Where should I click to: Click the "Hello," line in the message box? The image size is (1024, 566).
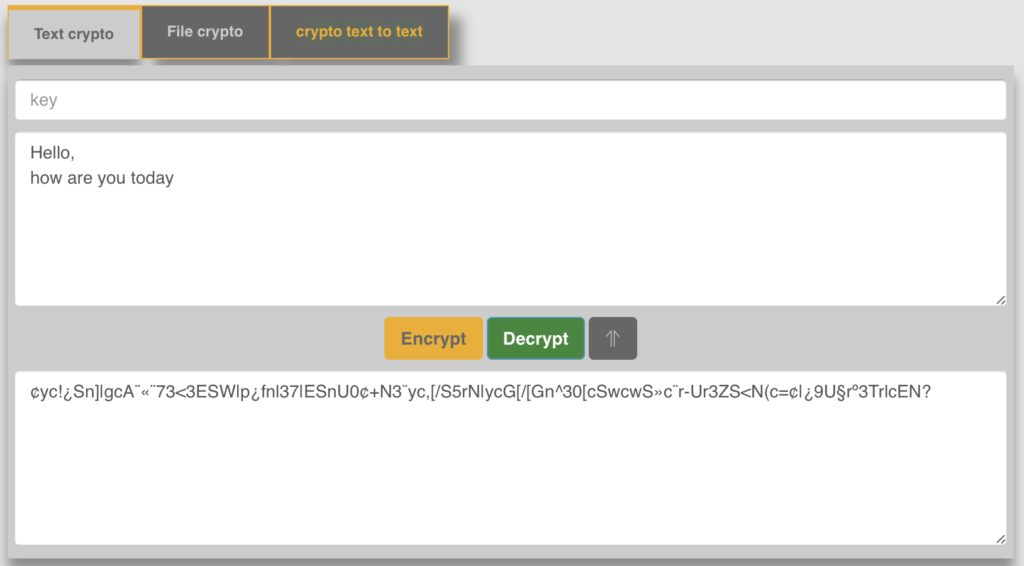(x=53, y=154)
